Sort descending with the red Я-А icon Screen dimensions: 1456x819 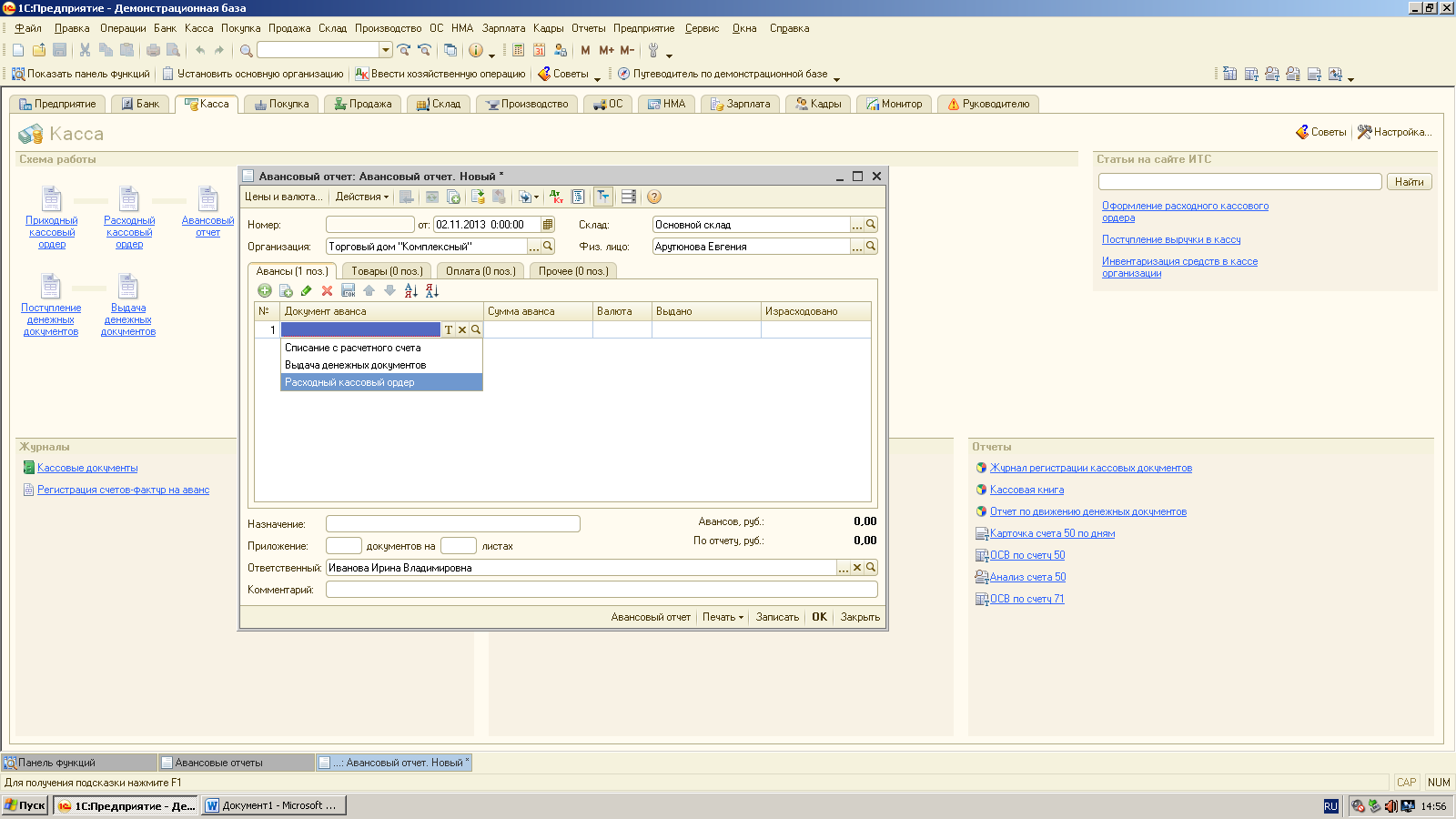(432, 290)
